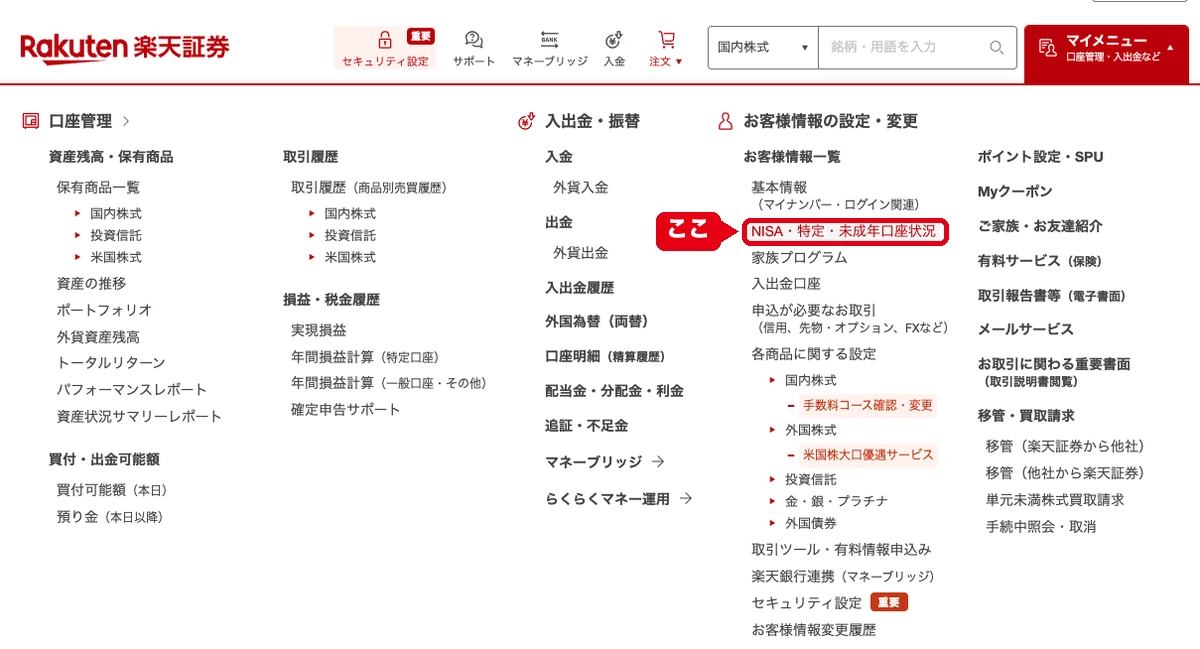Open 取引ツール・有料情報申込み
The height and width of the screenshot is (649, 1200).
[x=841, y=549]
